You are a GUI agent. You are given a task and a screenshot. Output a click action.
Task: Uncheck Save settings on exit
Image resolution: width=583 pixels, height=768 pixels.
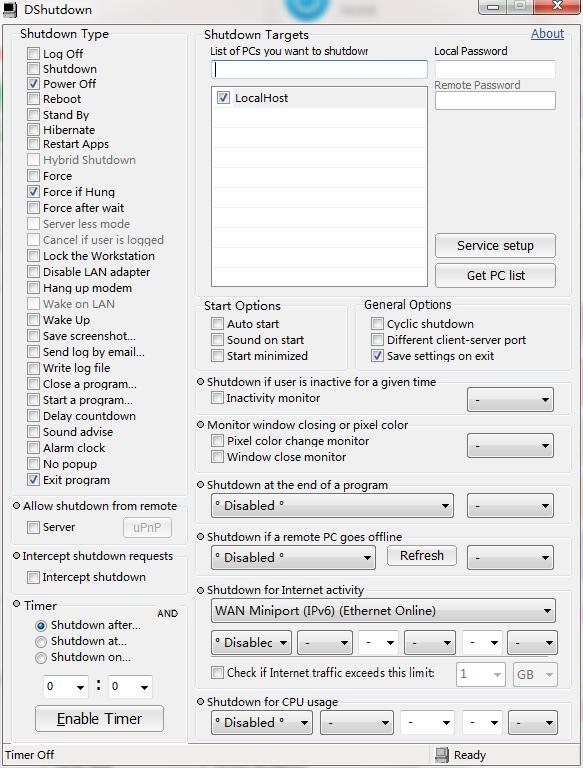click(377, 356)
